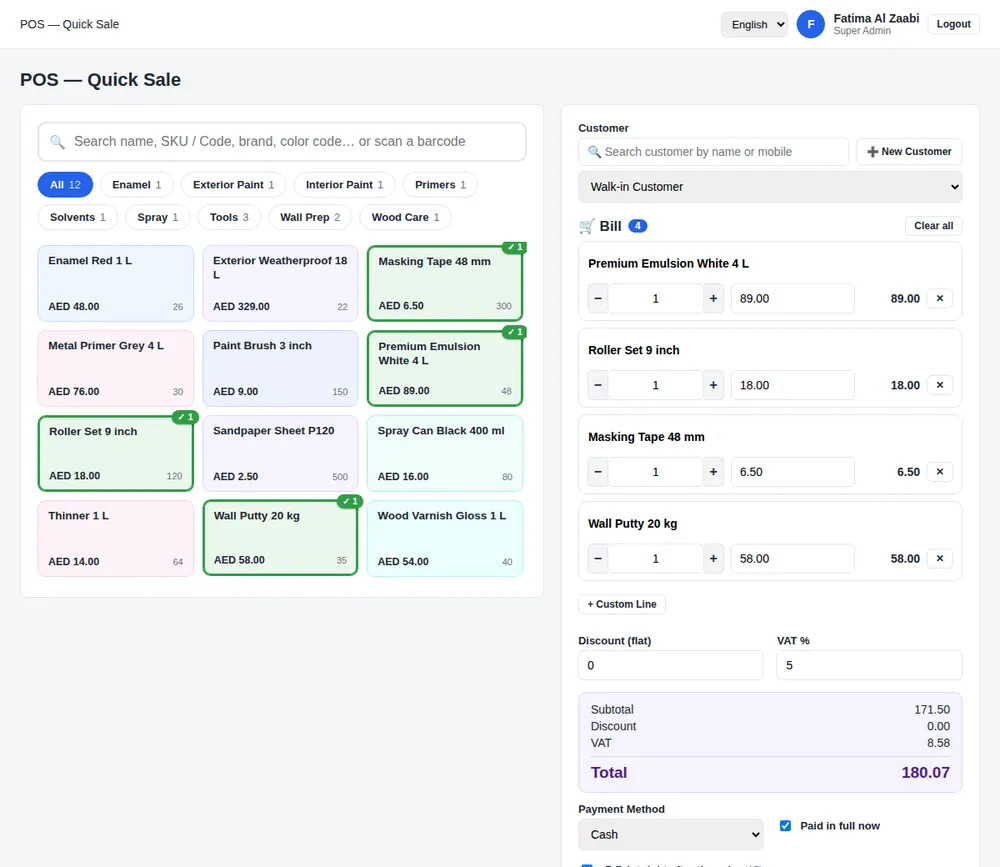Select Wall Putty 20 kg product card
1000x867 pixels.
pyautogui.click(x=280, y=538)
